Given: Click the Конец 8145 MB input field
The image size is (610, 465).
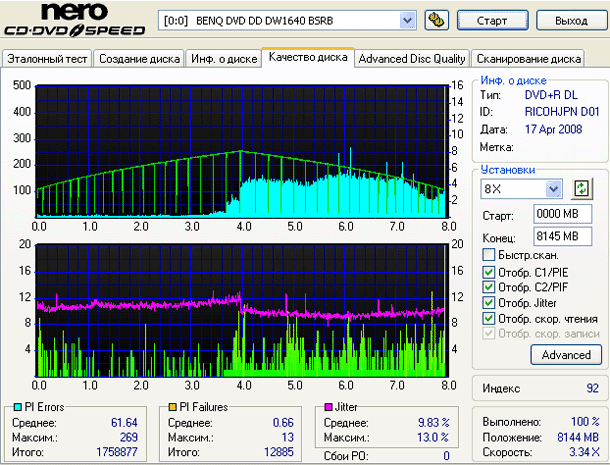Looking at the screenshot, I should (x=563, y=236).
